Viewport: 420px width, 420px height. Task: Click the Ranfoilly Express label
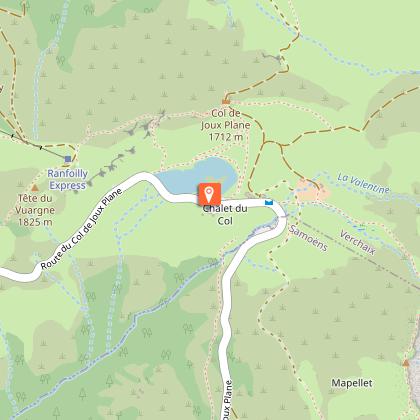pyautogui.click(x=68, y=179)
